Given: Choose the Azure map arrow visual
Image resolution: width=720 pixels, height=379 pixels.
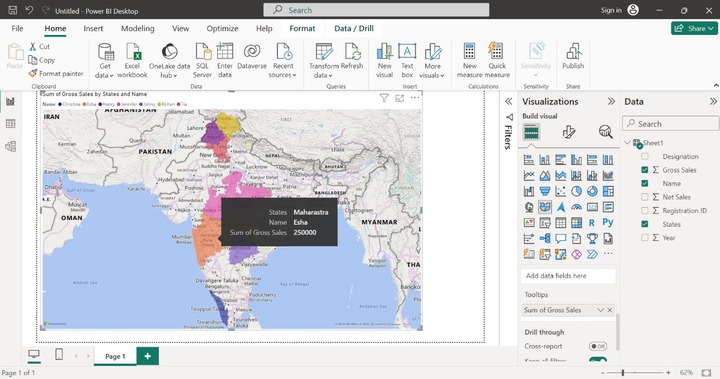Looking at the screenshot, I should click(561, 207).
